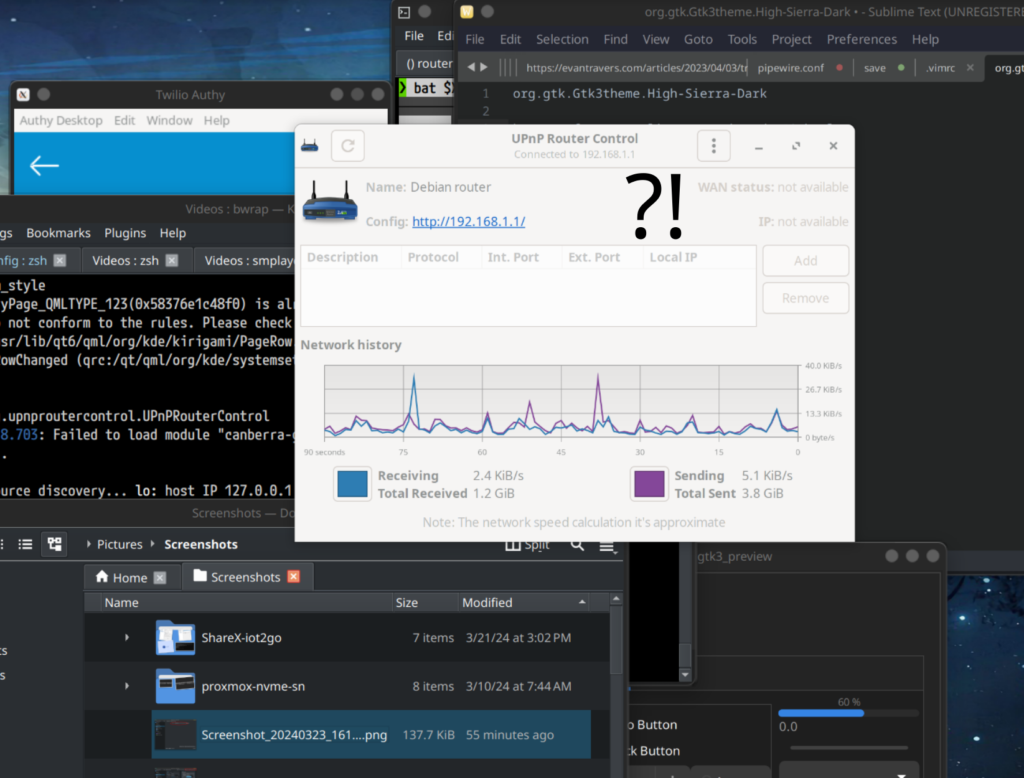The width and height of the screenshot is (1024, 778).
Task: Select the Screenshot_20240323_161 png file
Action: (x=293, y=735)
